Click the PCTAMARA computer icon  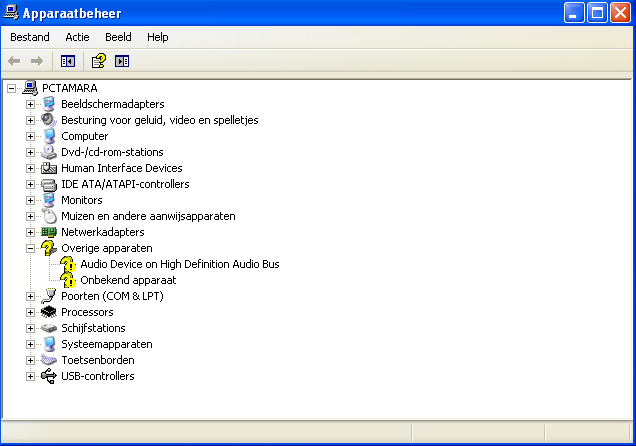(30, 88)
